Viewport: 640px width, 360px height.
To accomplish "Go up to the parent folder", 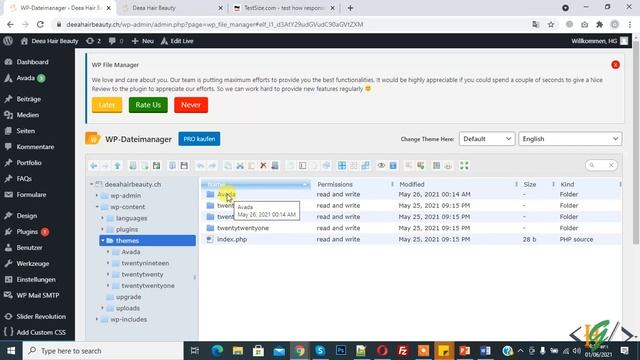I will tap(117, 165).
